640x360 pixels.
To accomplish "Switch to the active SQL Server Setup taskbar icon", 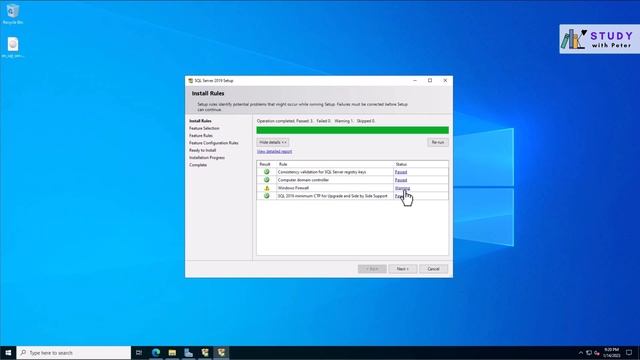I will click(x=221, y=353).
